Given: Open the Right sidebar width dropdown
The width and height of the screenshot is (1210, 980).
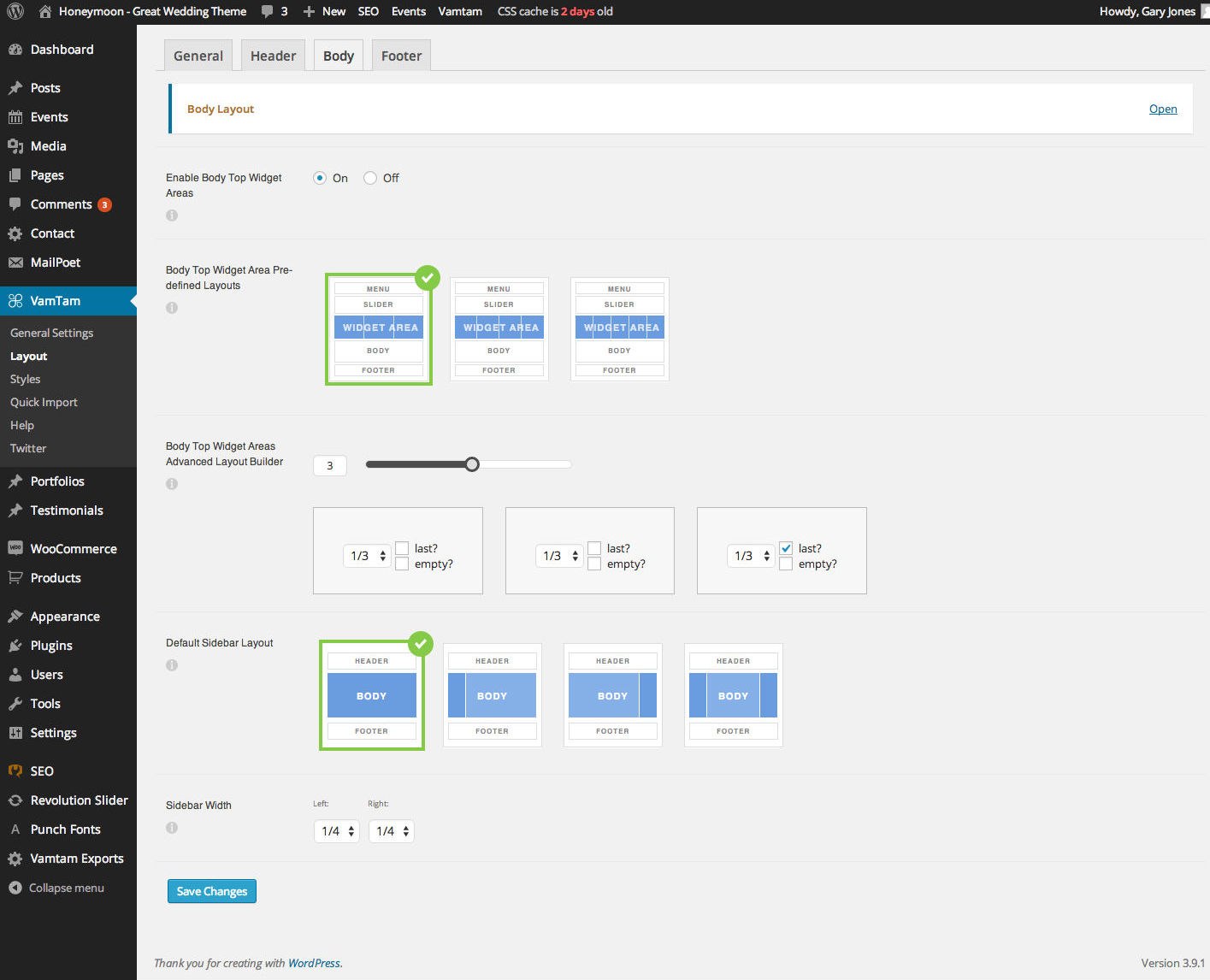Looking at the screenshot, I should (x=391, y=831).
